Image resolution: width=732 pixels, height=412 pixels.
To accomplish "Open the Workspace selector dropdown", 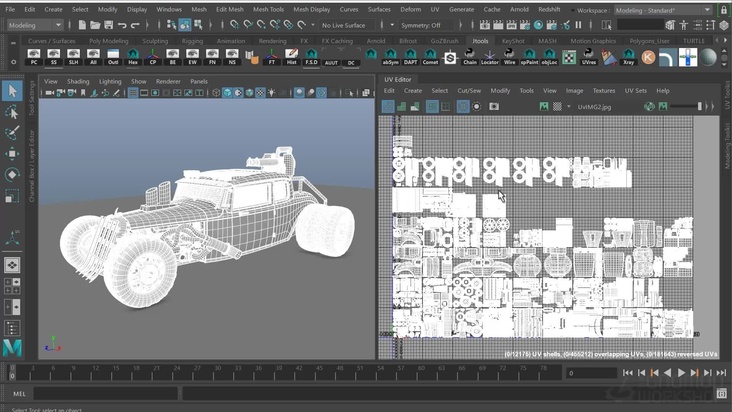I will coord(660,10).
